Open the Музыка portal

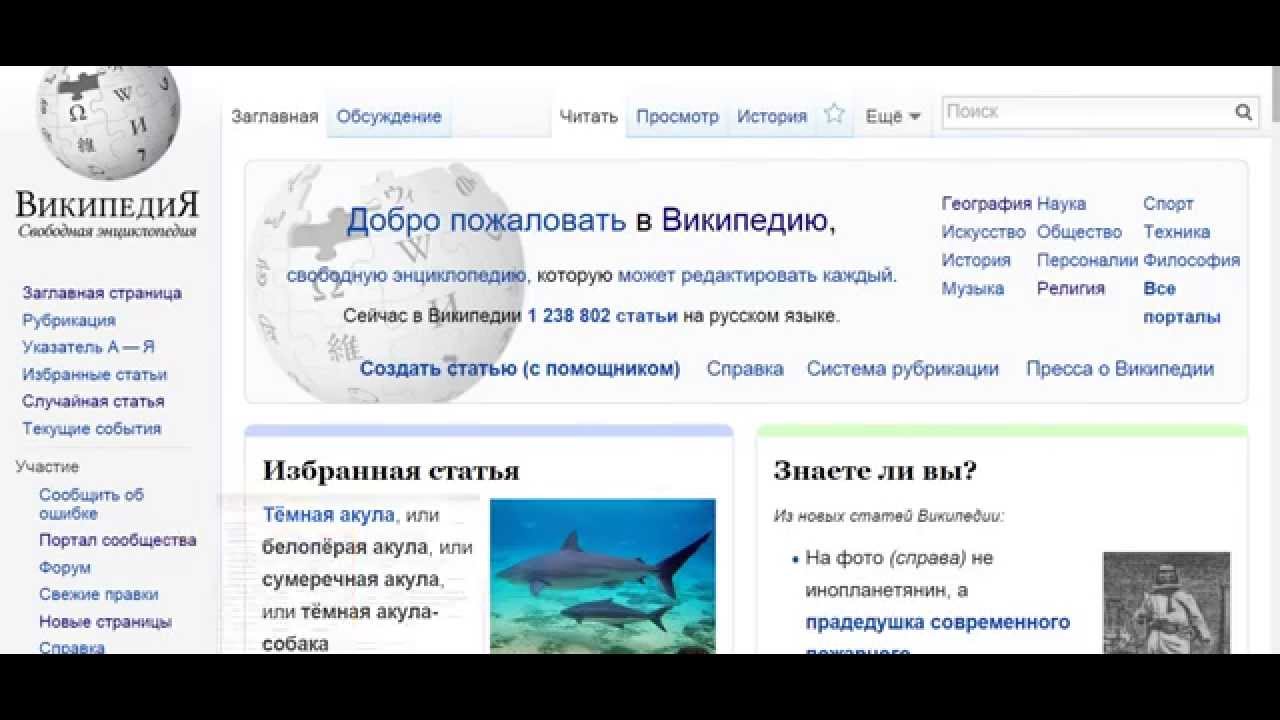coord(972,288)
